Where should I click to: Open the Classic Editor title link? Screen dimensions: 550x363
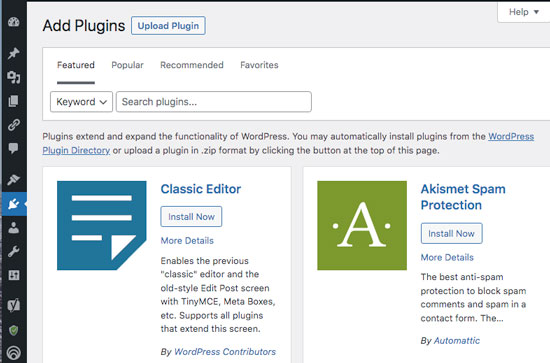point(201,189)
